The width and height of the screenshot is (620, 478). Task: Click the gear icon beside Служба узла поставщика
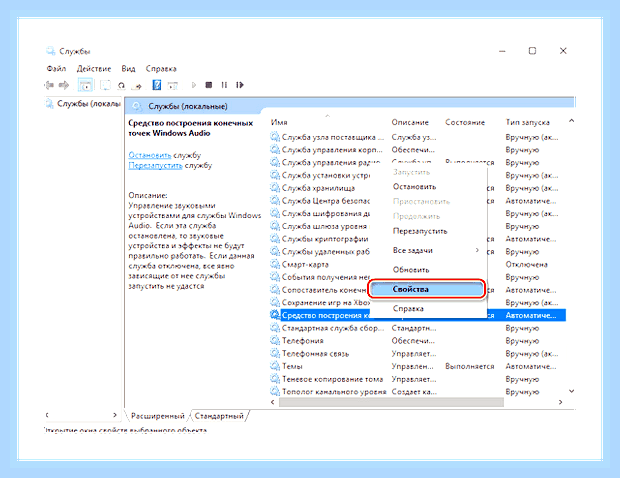tap(275, 137)
